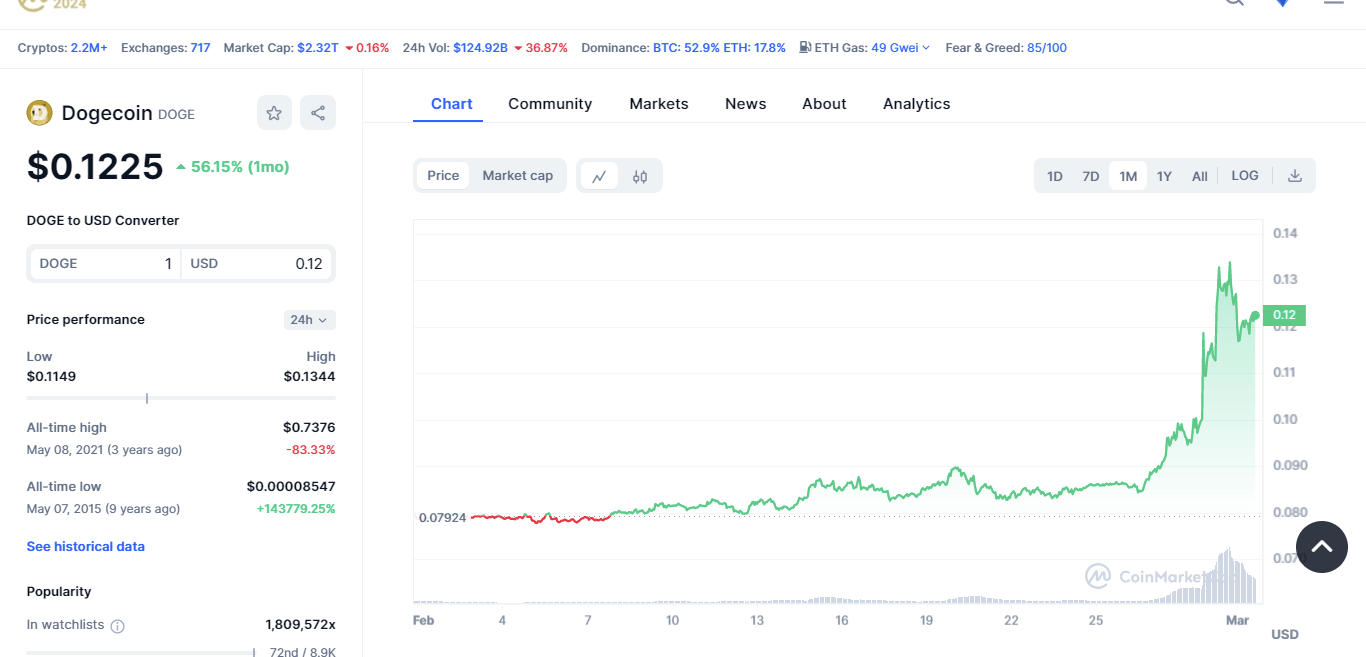
Task: Click the gas pump icon beside ETH Gas
Action: pyautogui.click(x=805, y=47)
